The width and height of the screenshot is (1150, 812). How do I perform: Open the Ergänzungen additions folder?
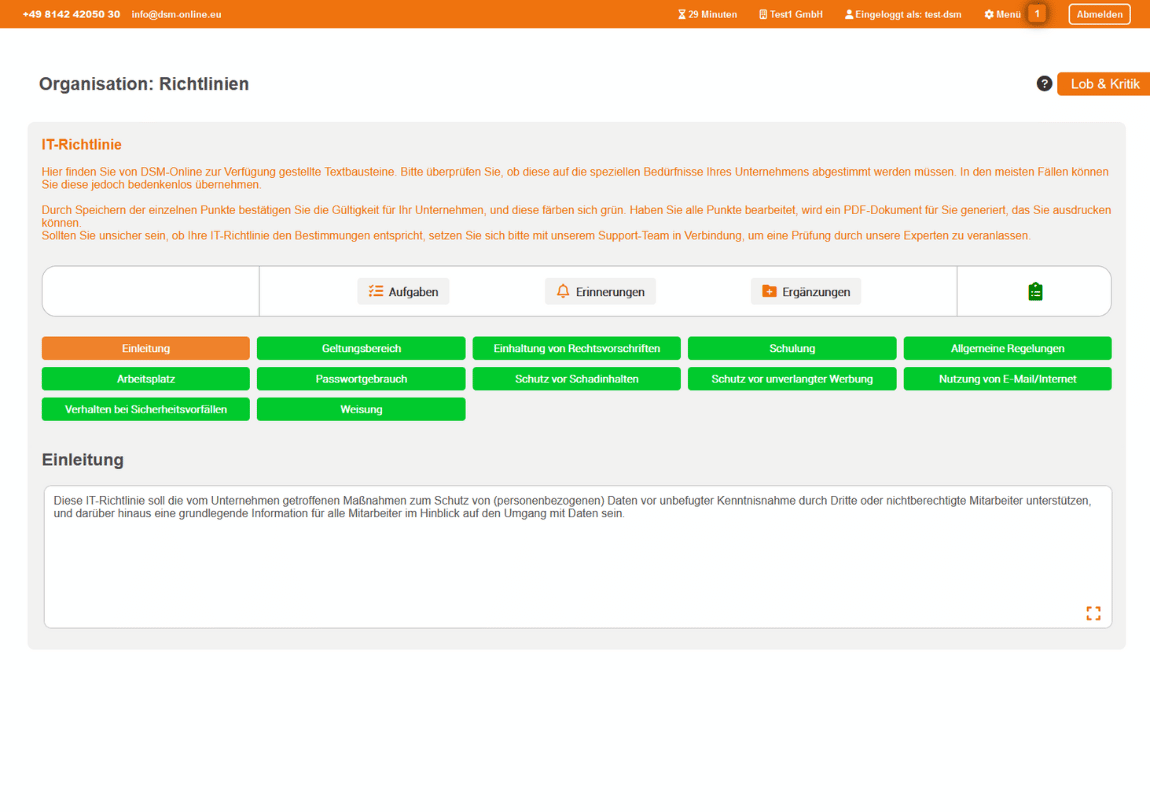pyautogui.click(x=805, y=291)
